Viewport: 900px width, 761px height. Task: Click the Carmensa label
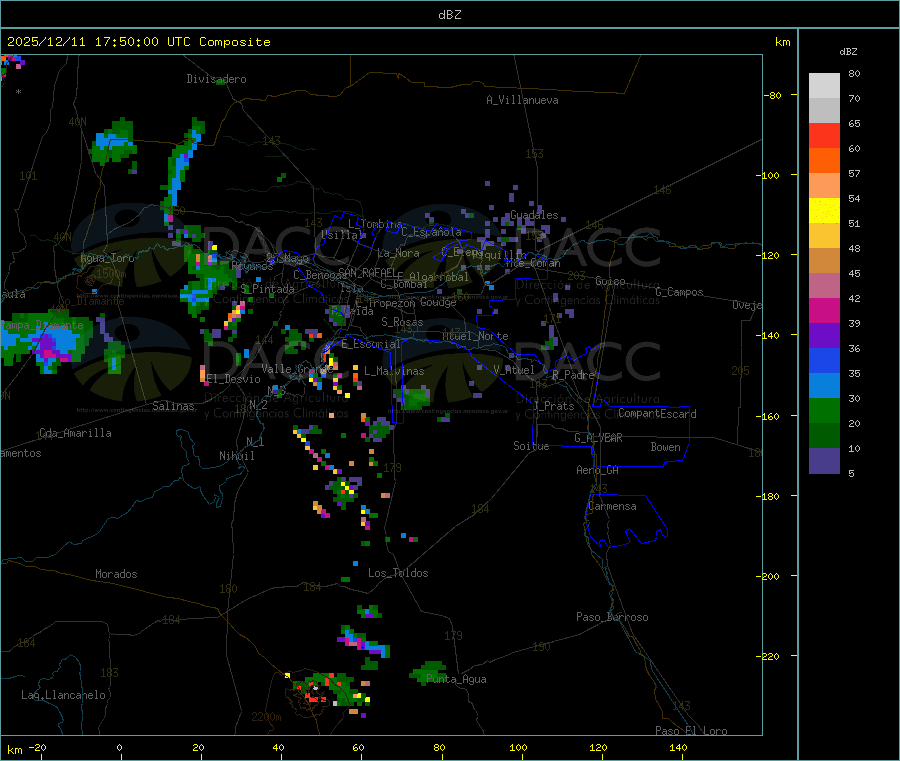(612, 506)
